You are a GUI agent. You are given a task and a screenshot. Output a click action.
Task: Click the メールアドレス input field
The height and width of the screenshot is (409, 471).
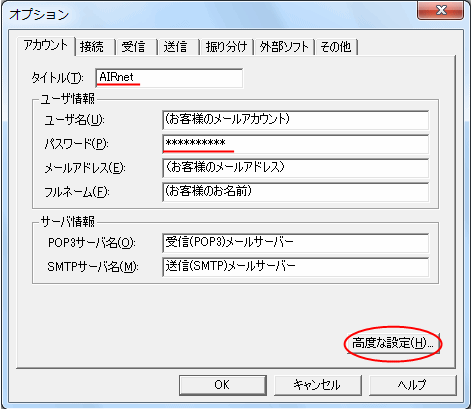tap(296, 168)
